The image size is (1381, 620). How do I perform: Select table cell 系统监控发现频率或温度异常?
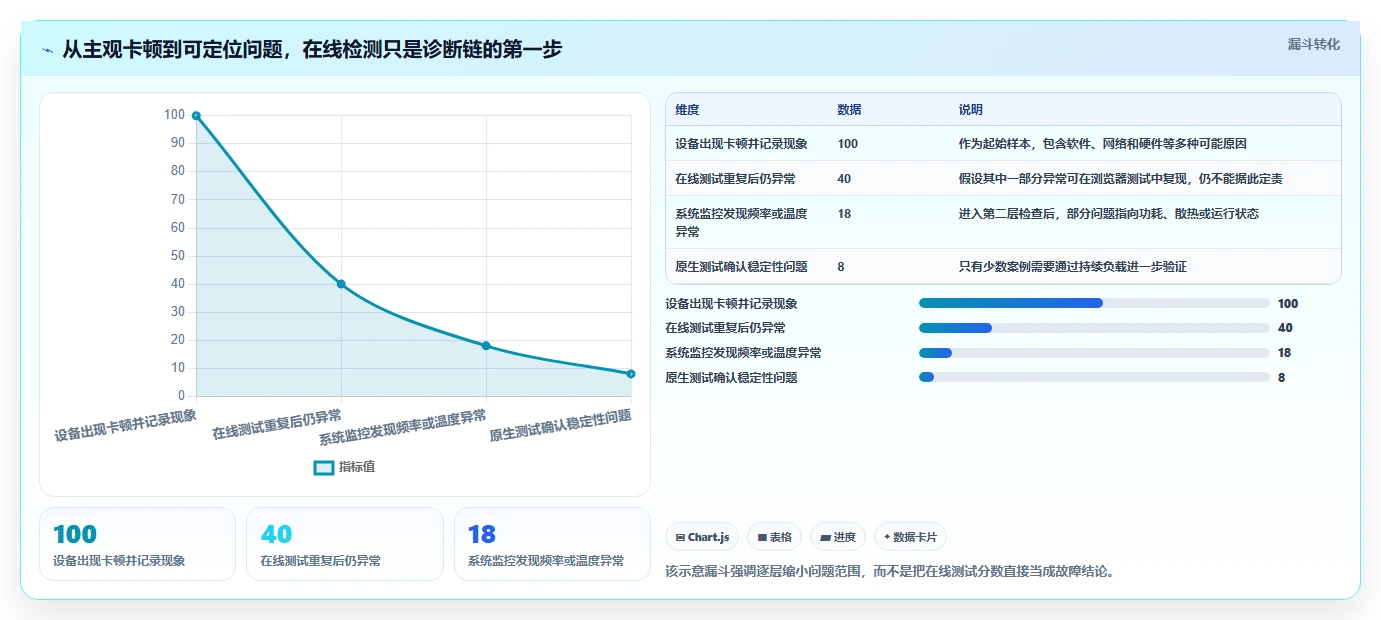coord(741,222)
